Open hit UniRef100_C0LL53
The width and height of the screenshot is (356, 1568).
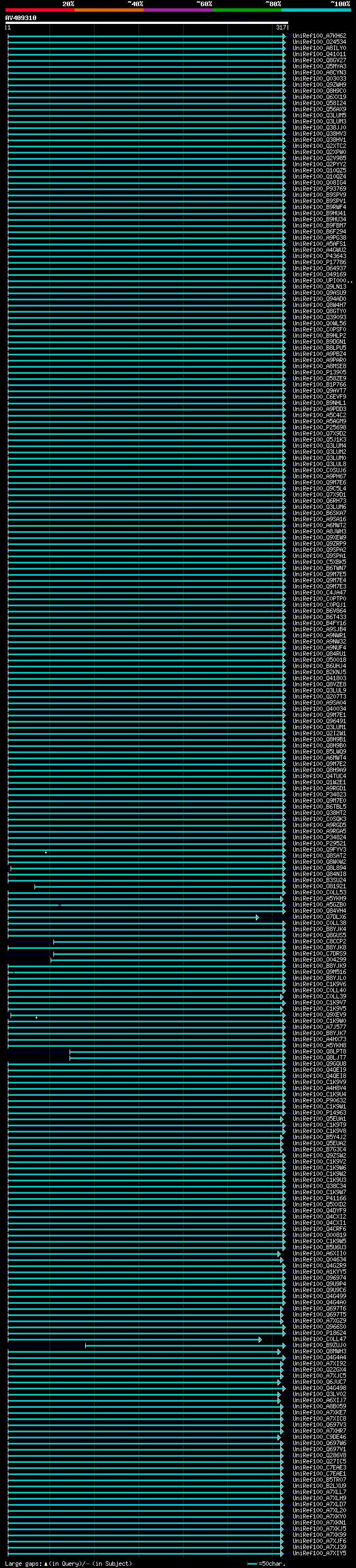pyautogui.click(x=319, y=892)
